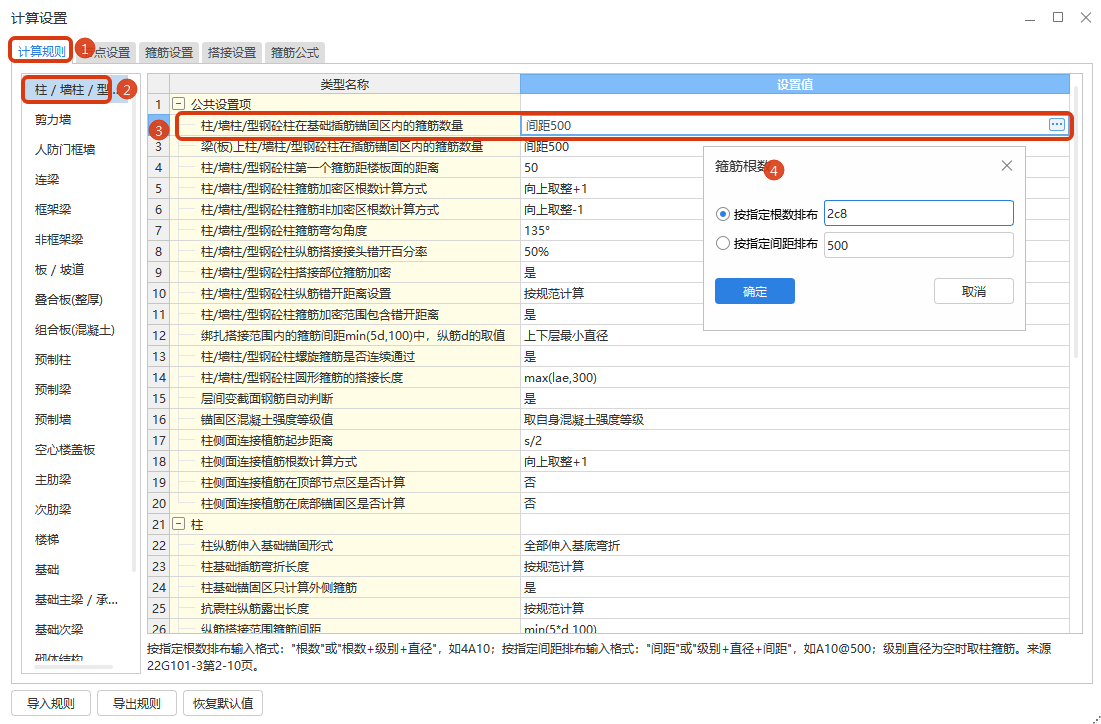Click 导出规则 button
The image size is (1101, 724).
(x=136, y=703)
